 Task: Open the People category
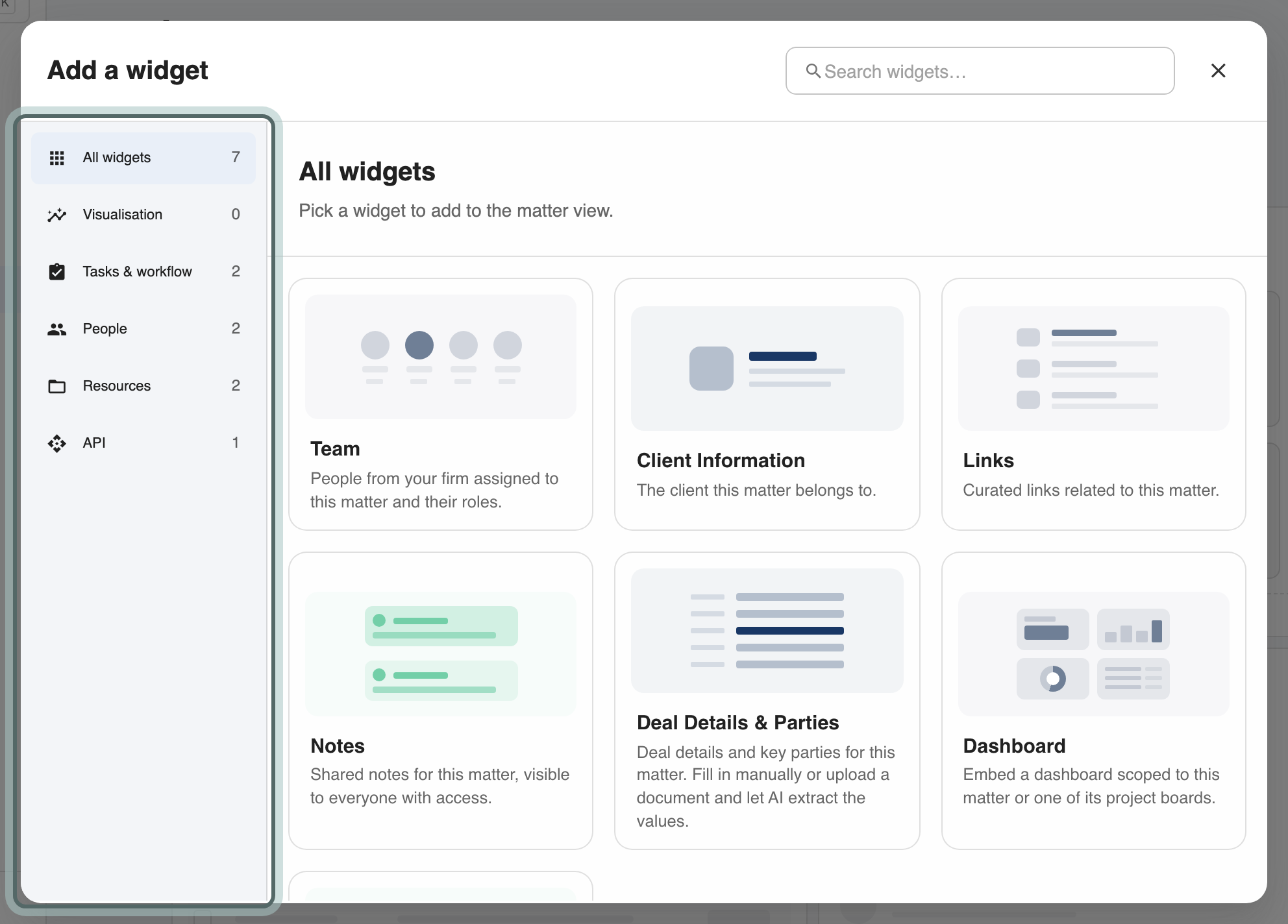click(143, 329)
